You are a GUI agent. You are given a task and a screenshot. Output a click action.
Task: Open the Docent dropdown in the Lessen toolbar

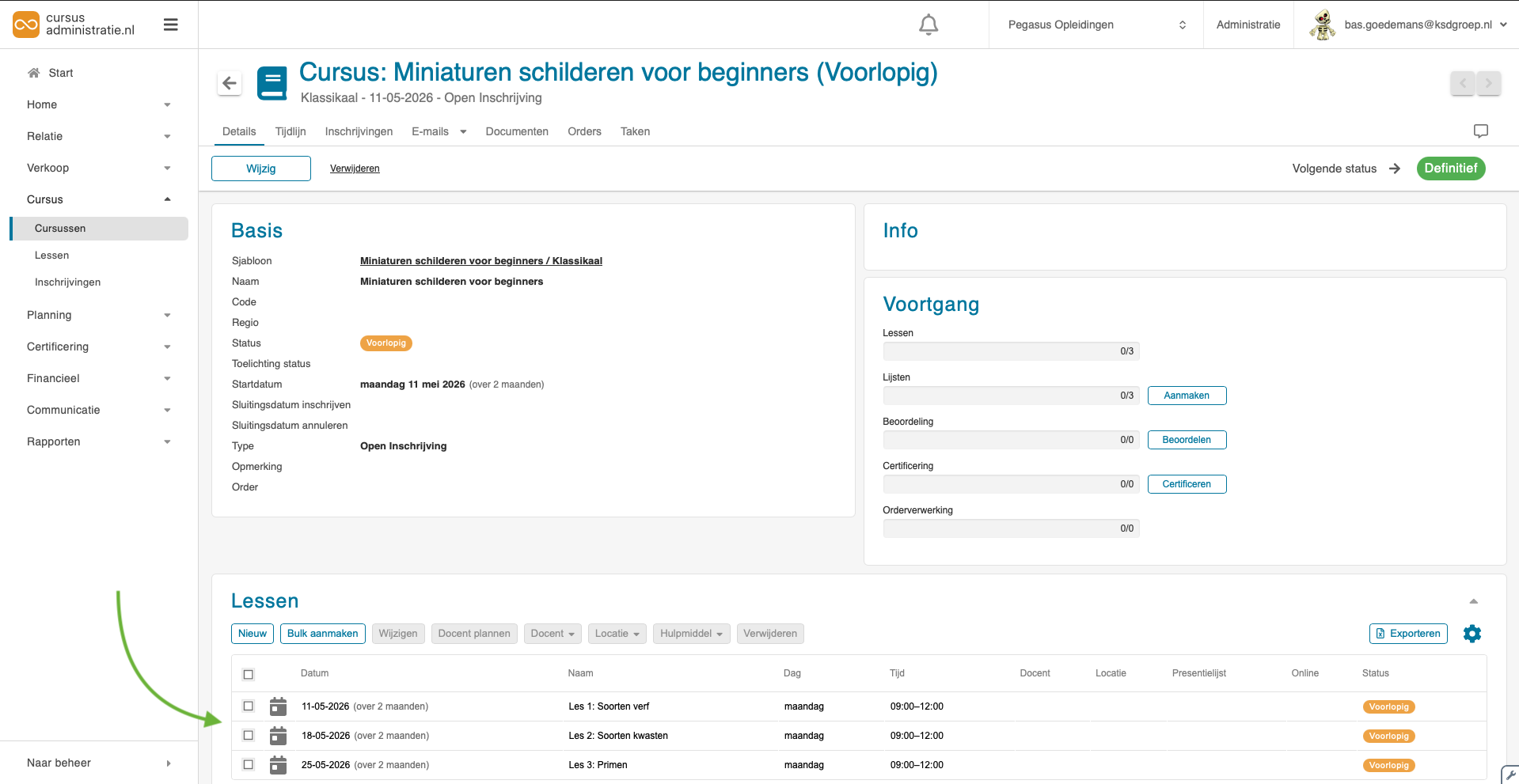coord(552,634)
